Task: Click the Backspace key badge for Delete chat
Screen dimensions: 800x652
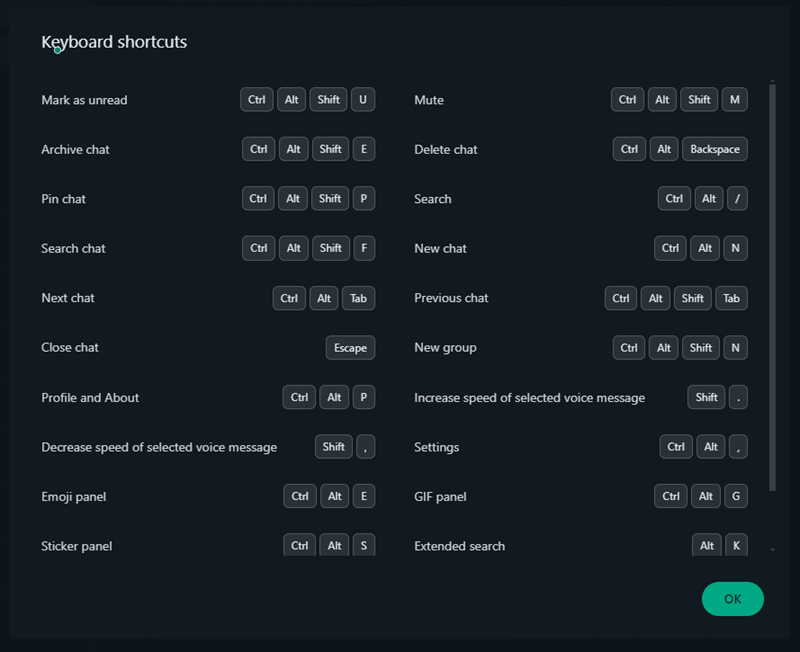Action: pyautogui.click(x=715, y=149)
